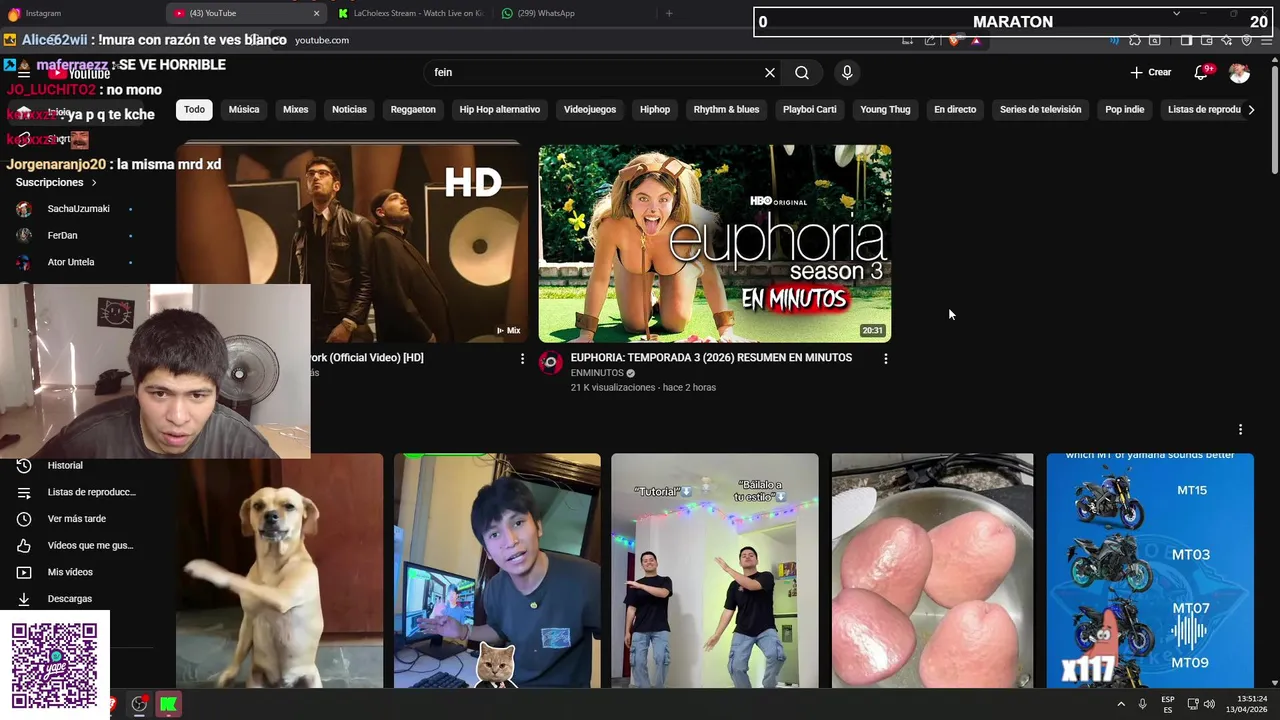Viewport: 1280px width, 720px height.
Task: Open the ENMINUTOS channel name link
Action: click(596, 373)
